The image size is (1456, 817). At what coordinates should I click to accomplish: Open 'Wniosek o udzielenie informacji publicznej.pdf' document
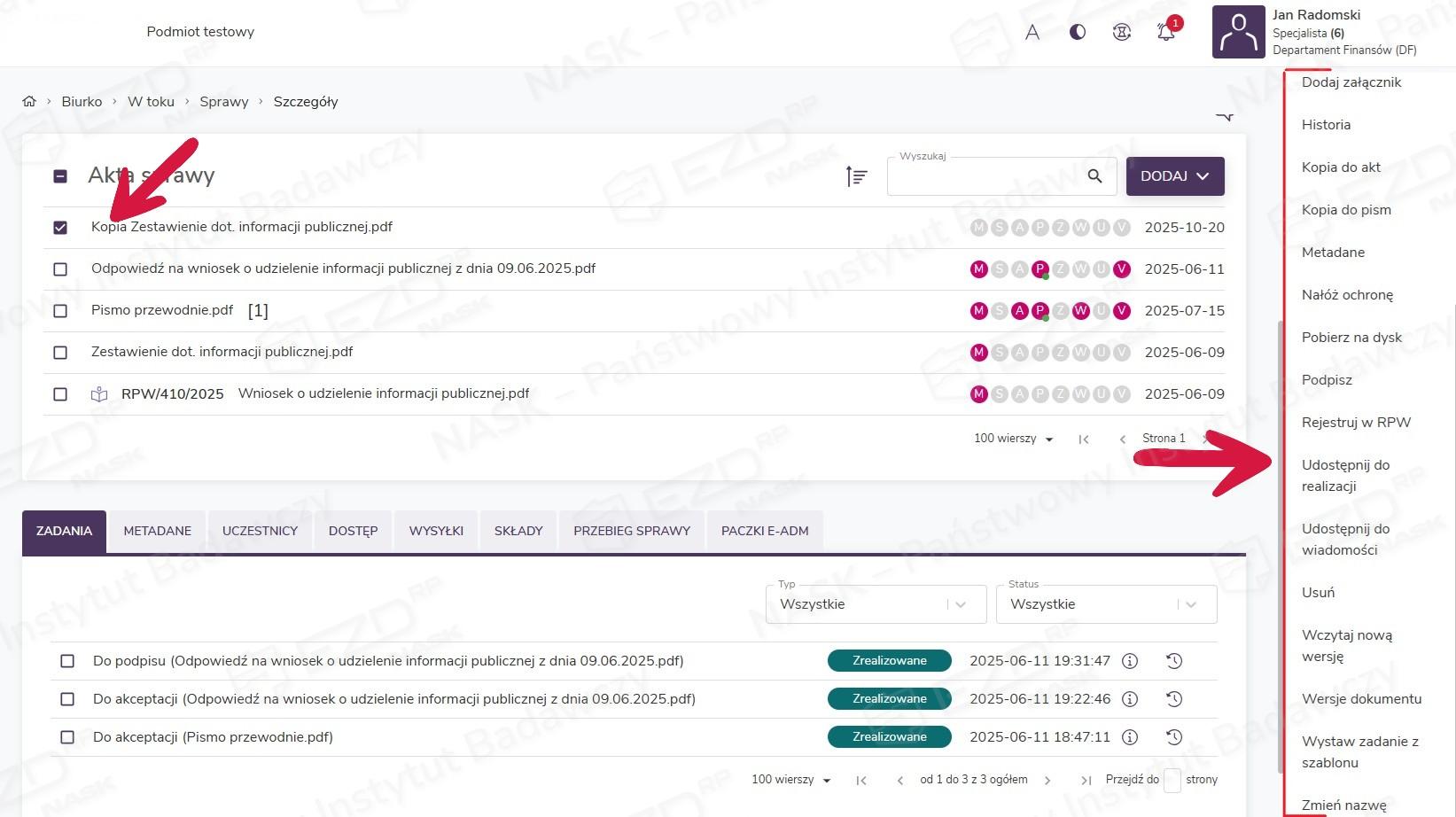pos(383,393)
